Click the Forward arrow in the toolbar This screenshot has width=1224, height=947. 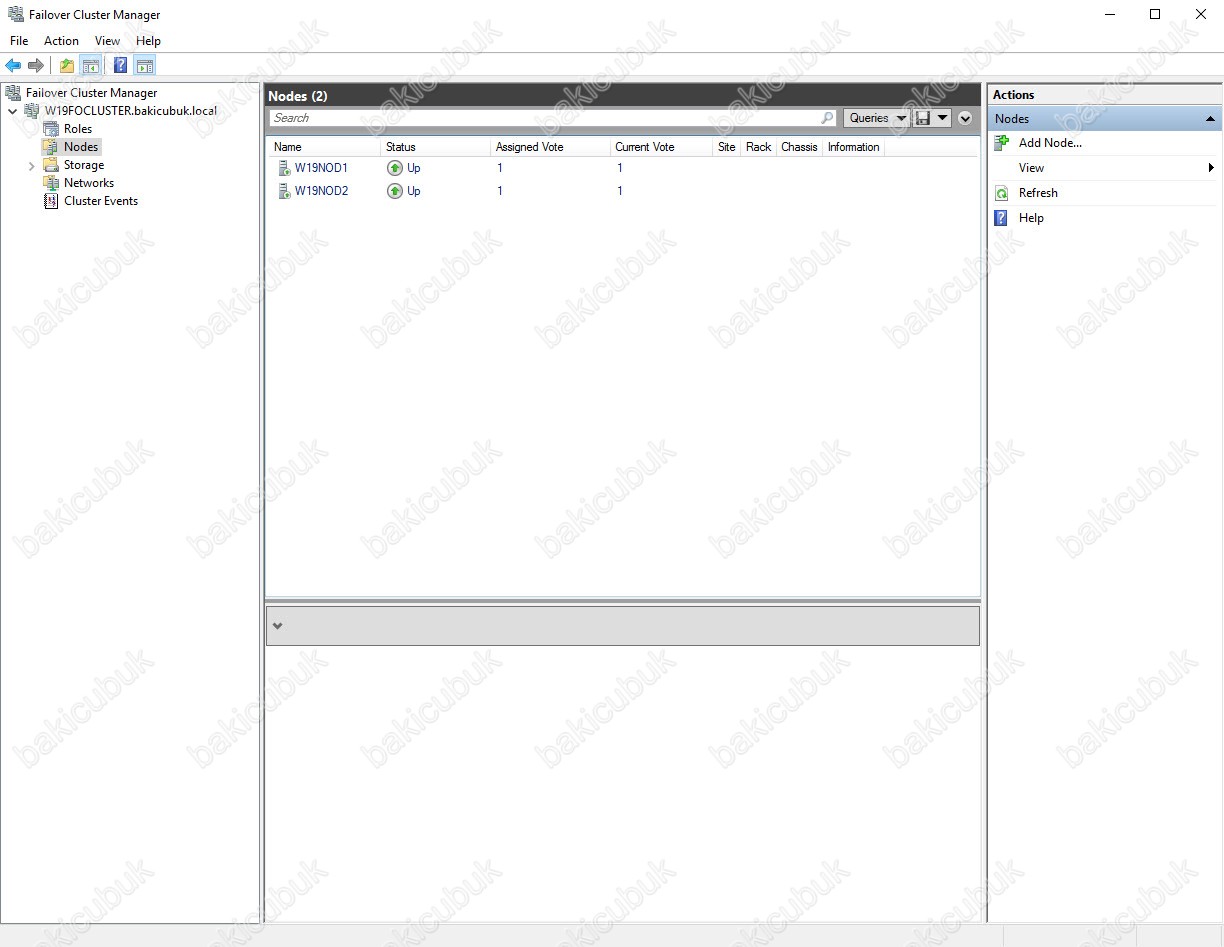point(36,66)
